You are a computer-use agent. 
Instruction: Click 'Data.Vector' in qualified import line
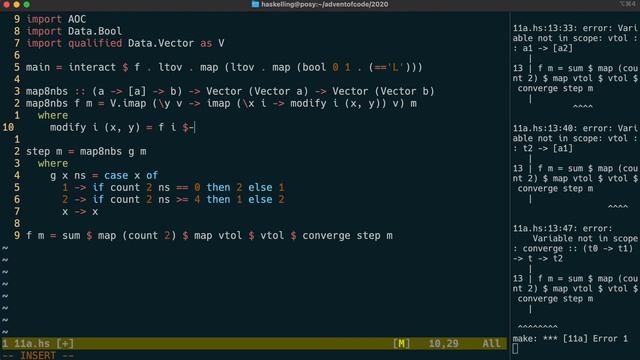(x=161, y=43)
